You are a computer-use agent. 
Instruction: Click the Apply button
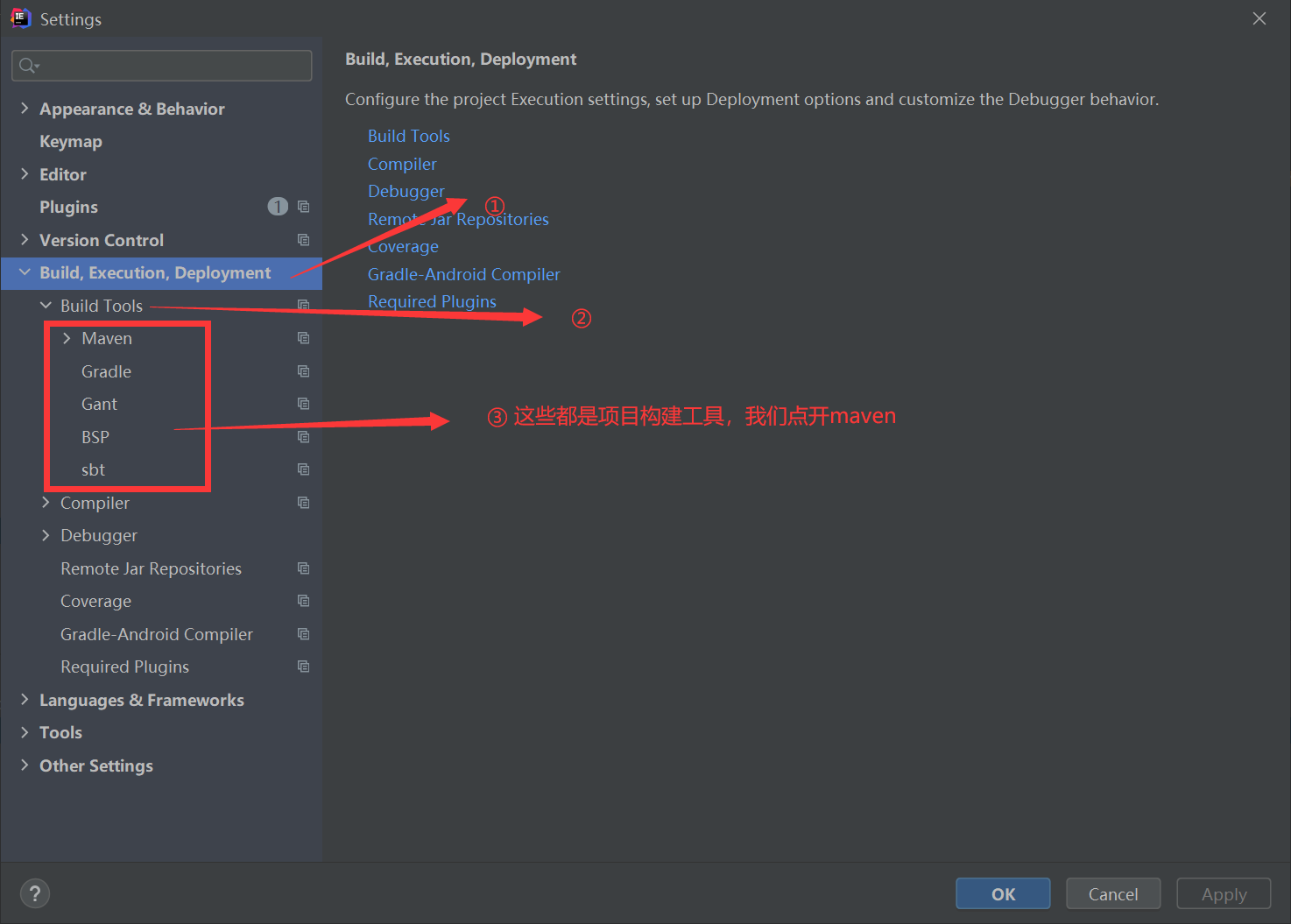(1224, 893)
